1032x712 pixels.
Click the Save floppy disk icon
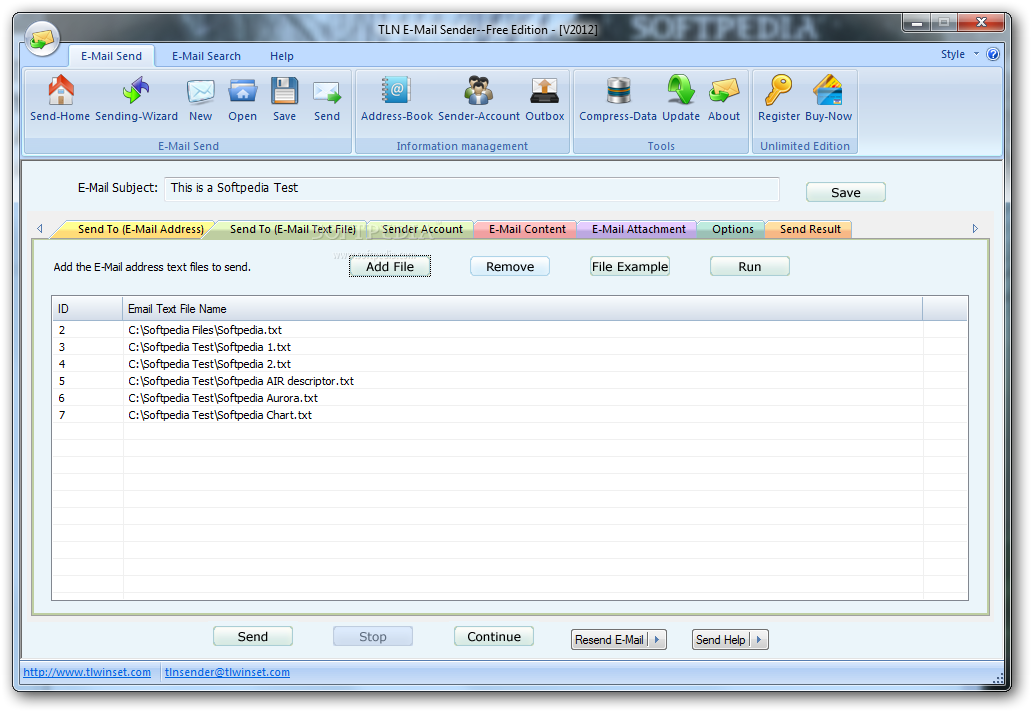[284, 98]
